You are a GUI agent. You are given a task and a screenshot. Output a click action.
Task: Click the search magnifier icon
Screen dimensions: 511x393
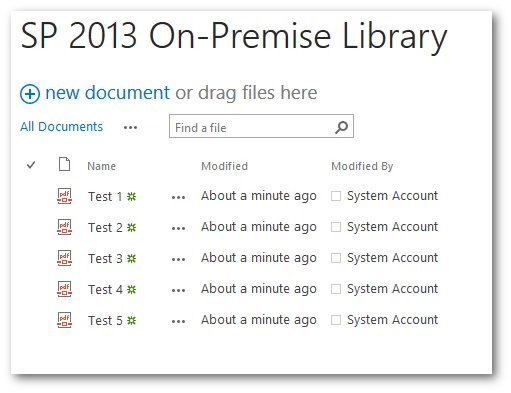341,127
